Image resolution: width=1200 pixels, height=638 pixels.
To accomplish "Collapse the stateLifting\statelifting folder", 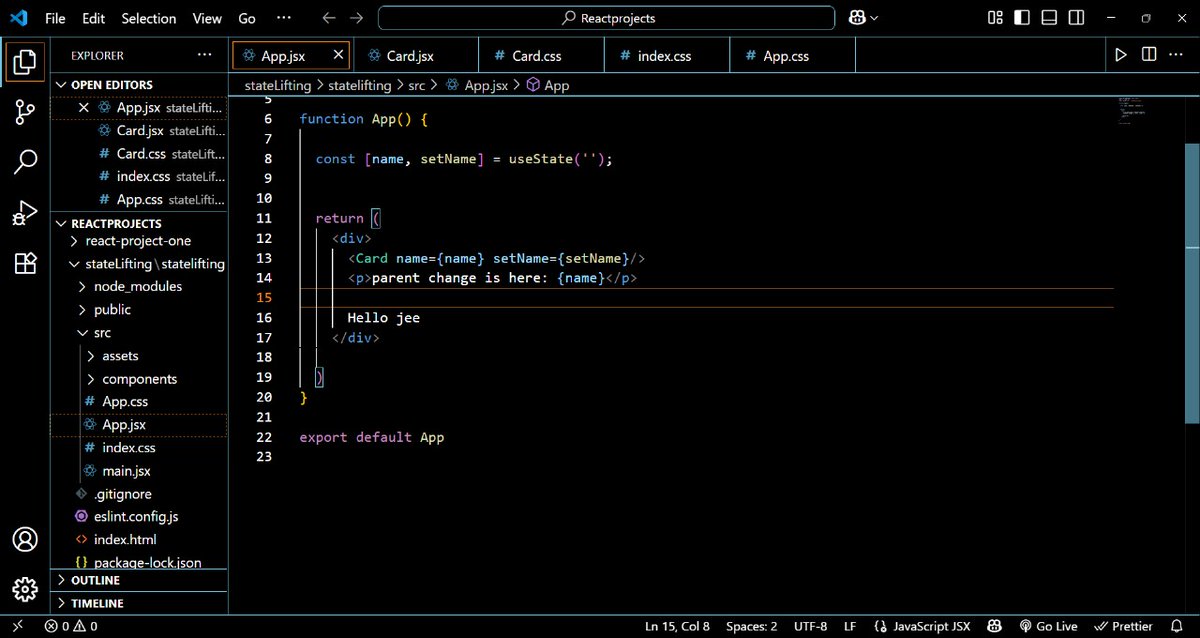I will (x=139, y=264).
